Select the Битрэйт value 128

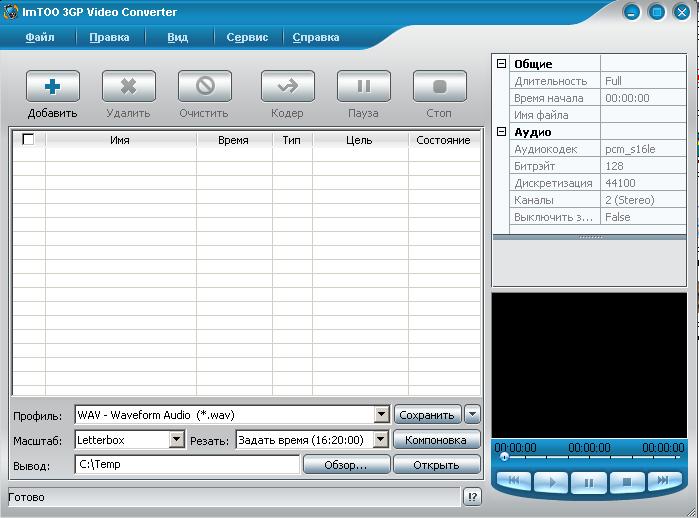pos(643,166)
